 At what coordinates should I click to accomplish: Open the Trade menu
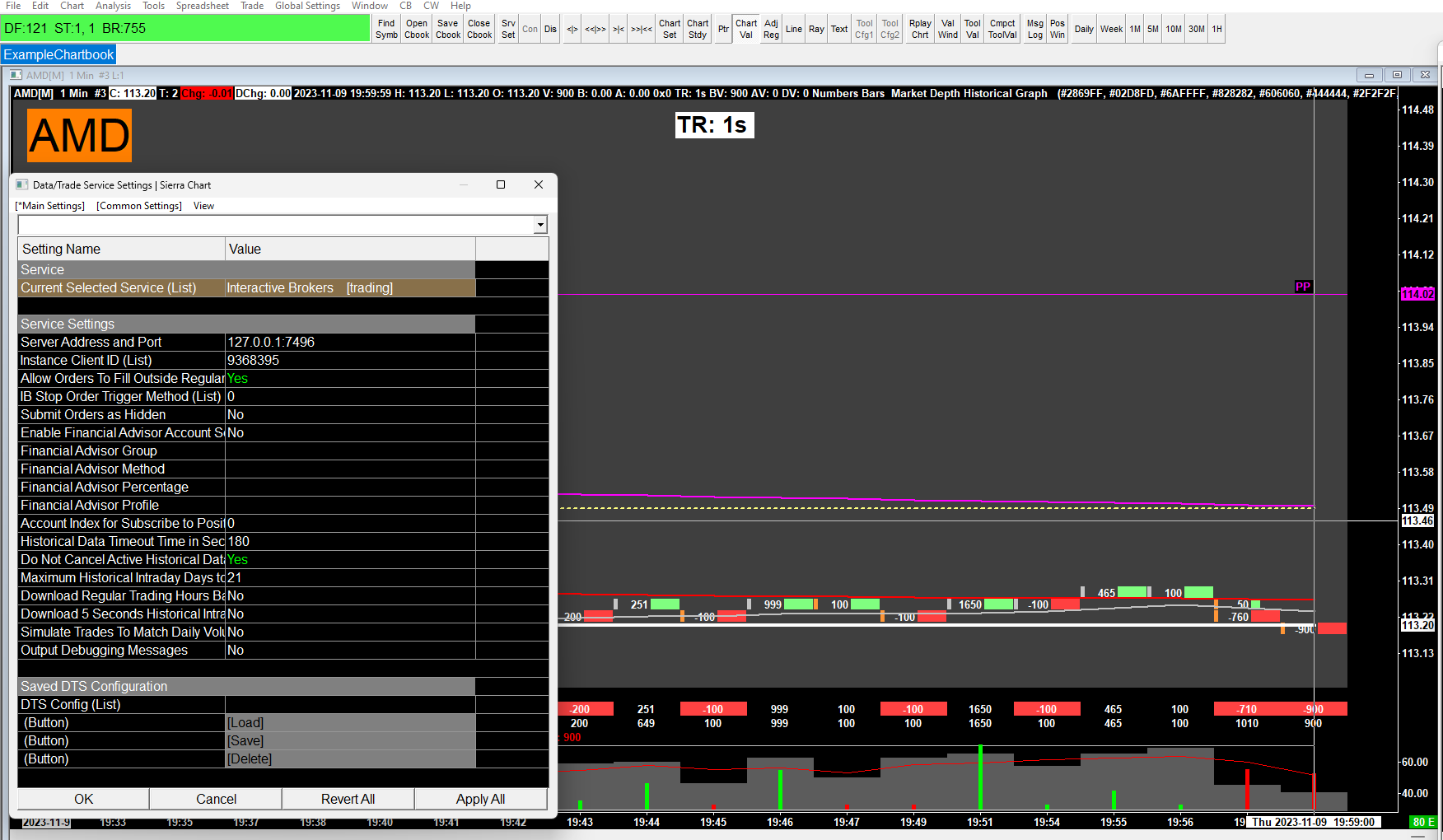click(252, 6)
